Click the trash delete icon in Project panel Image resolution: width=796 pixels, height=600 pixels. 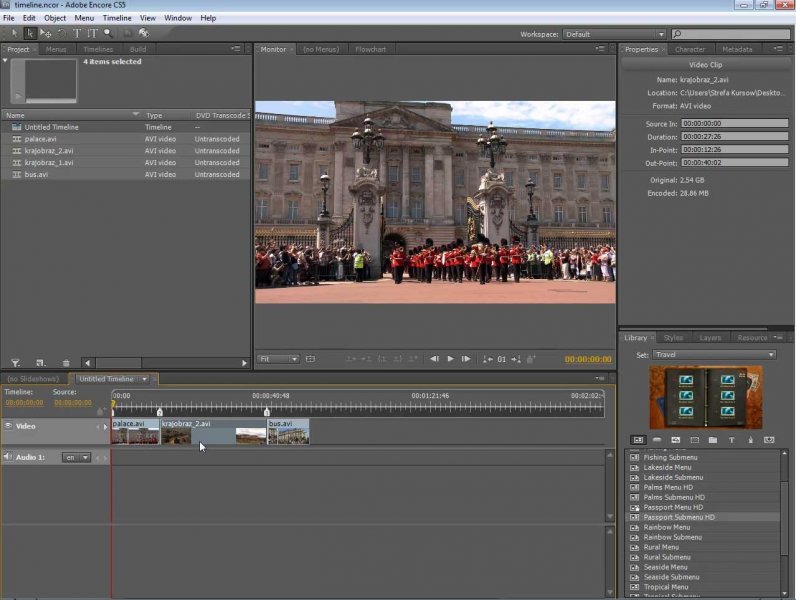click(66, 362)
